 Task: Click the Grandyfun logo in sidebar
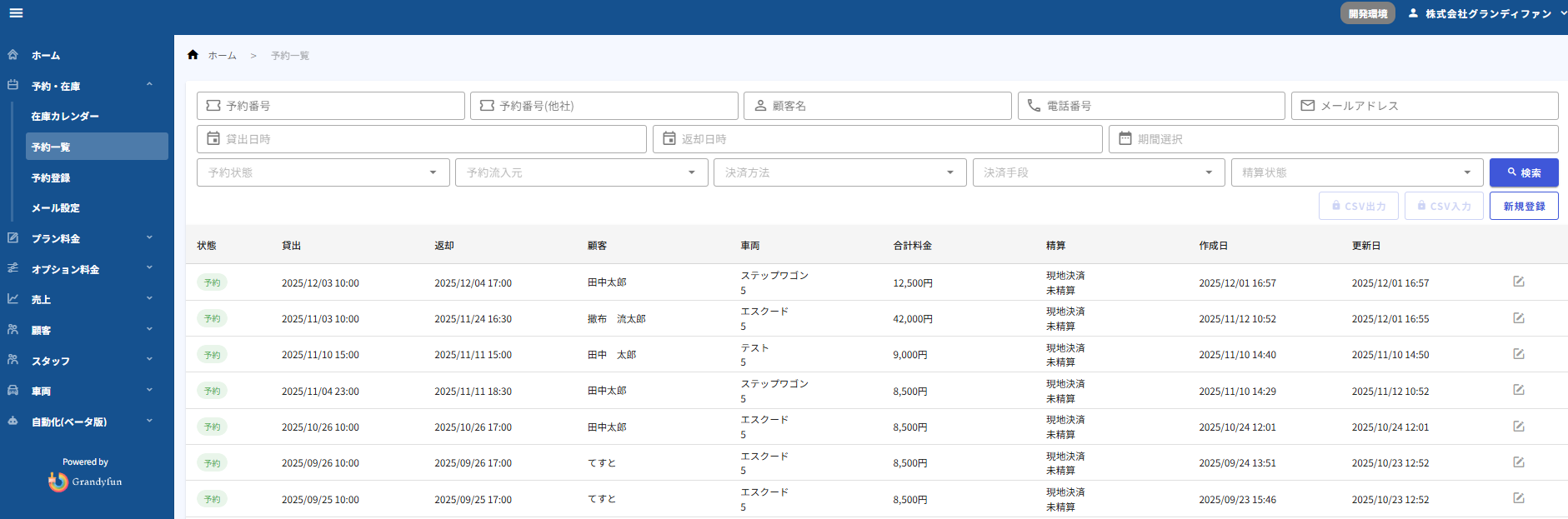point(85,482)
